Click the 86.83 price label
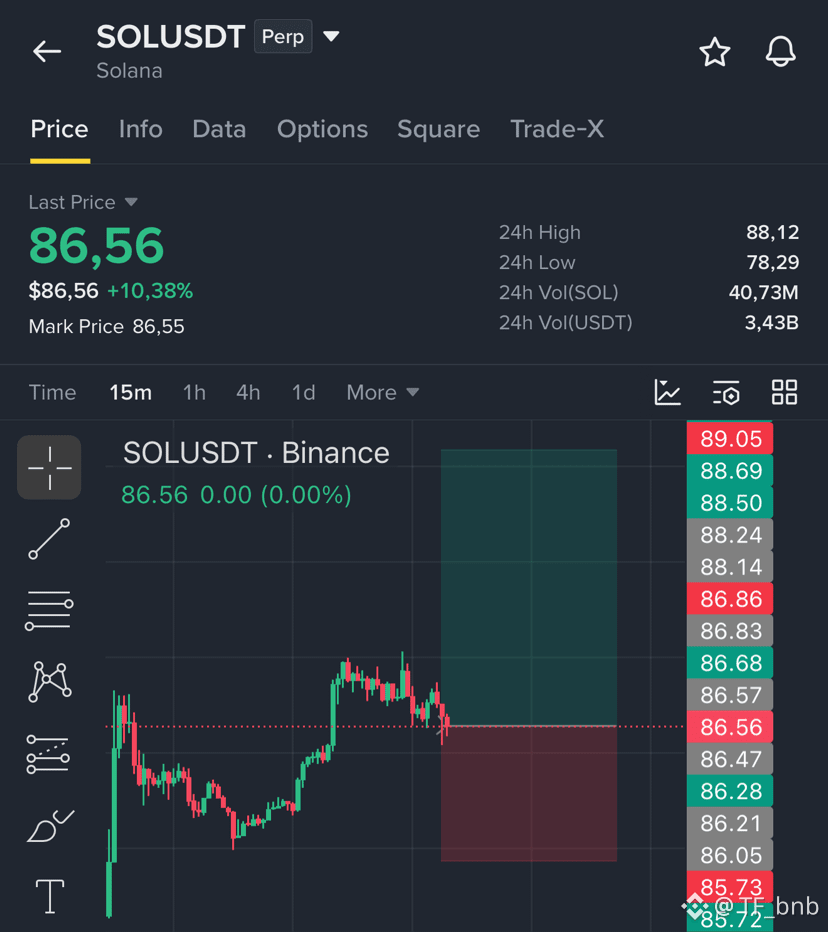The height and width of the screenshot is (932, 828). [730, 631]
